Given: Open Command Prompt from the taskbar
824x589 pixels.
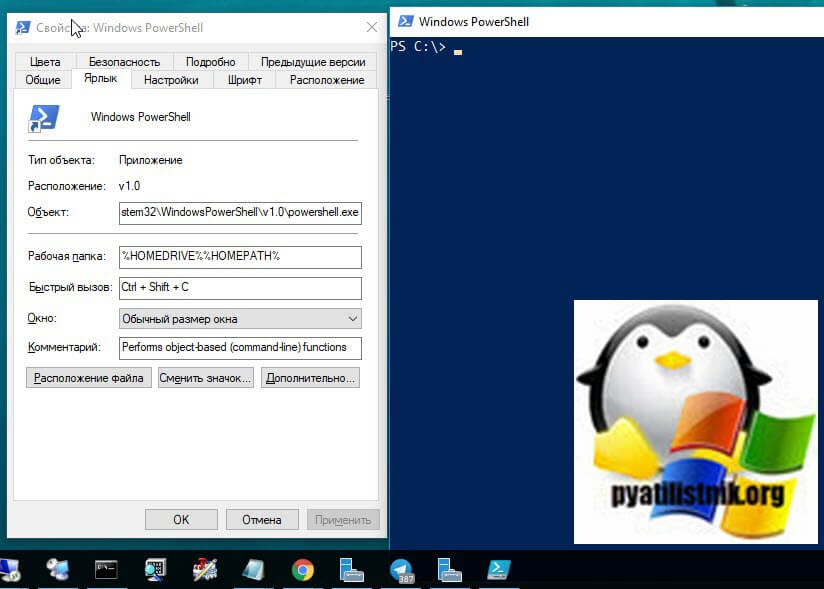Looking at the screenshot, I should [107, 570].
